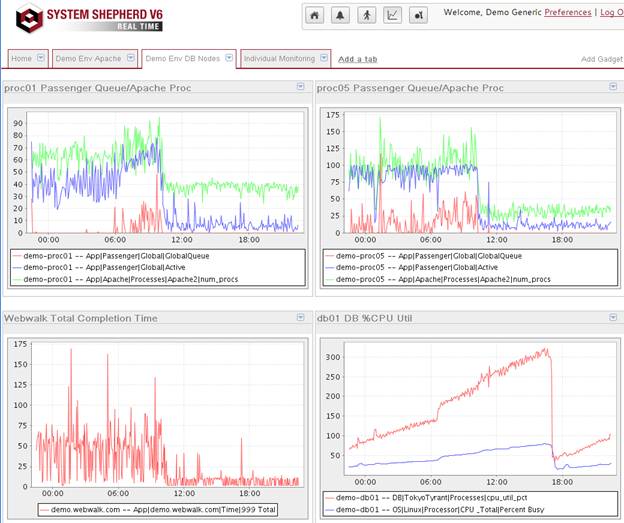Expand the proc05 Passenger Queue gadget menu
624x523 pixels.
613,86
